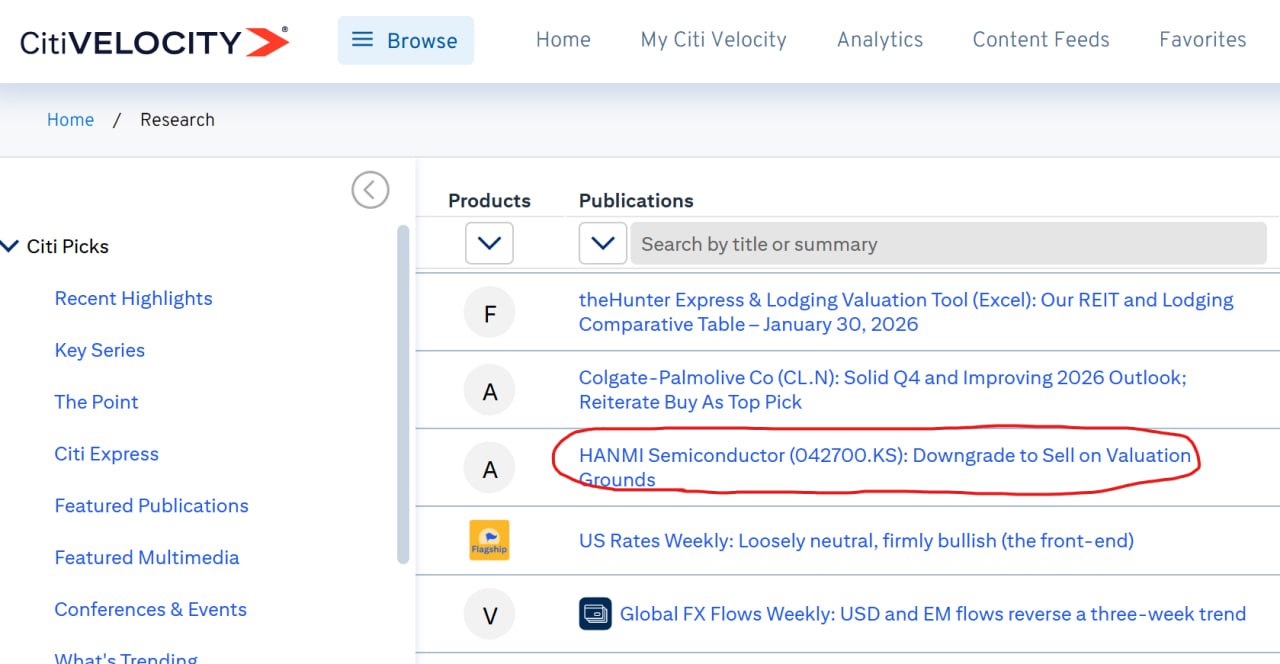The image size is (1280, 664).
Task: Collapse the sidebar with the circled arrow
Action: click(x=370, y=189)
